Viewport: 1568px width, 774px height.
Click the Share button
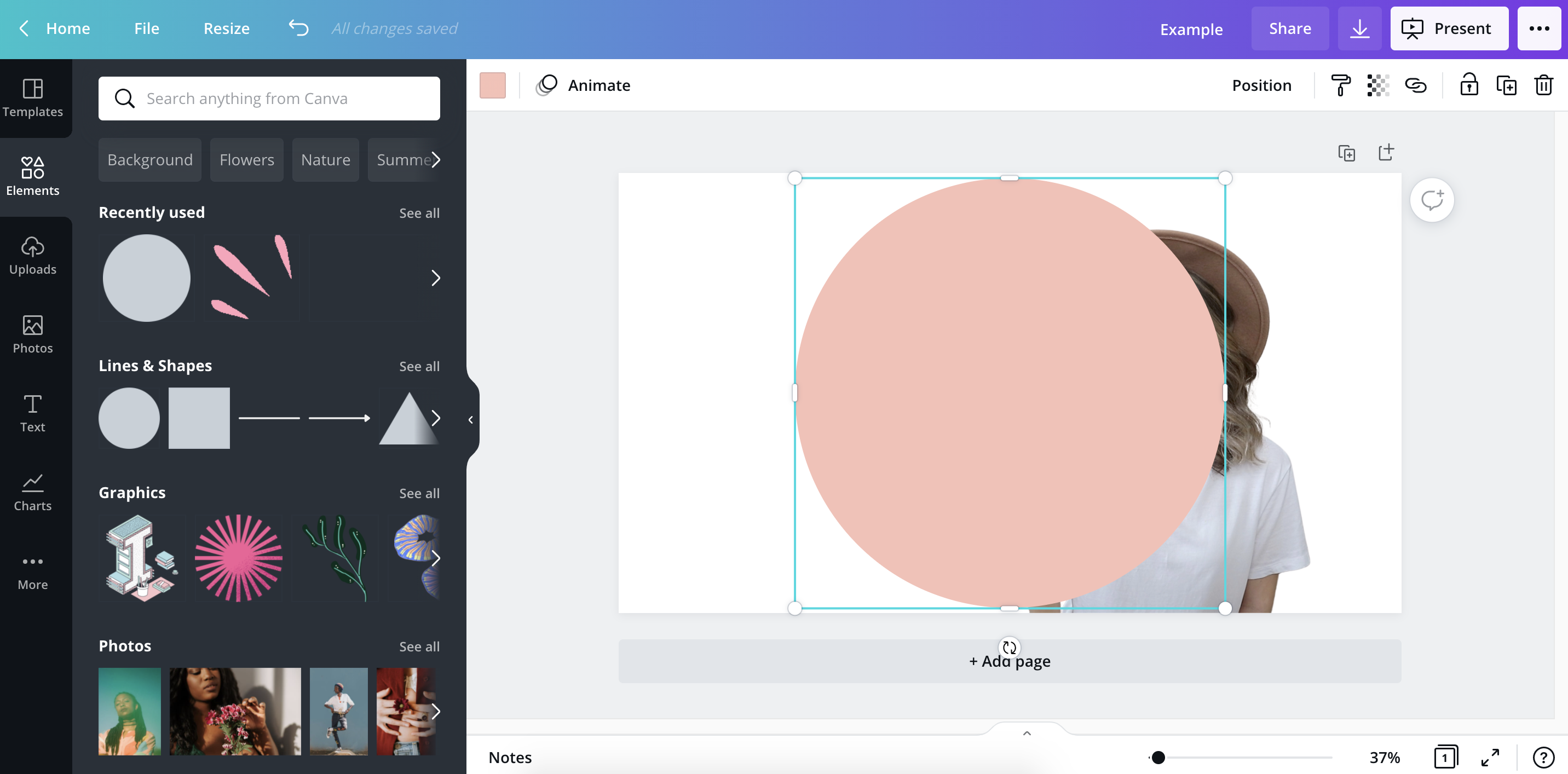click(1290, 28)
